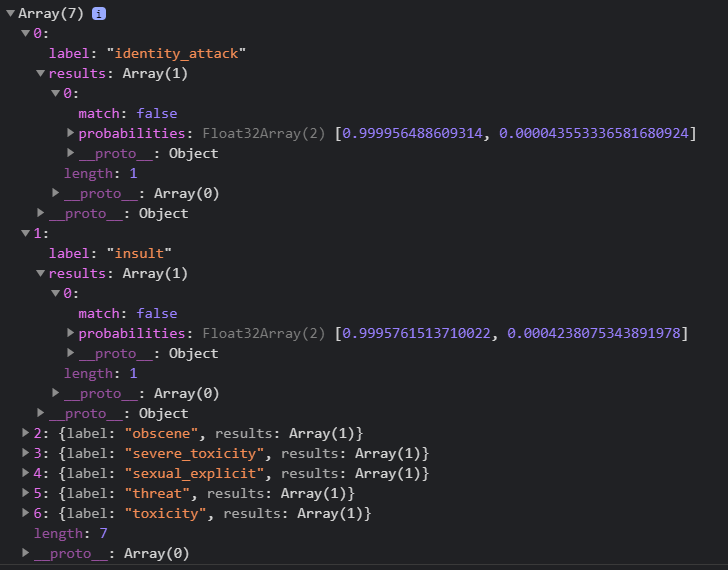Collapse results array under insult
The width and height of the screenshot is (728, 570).
pos(40,273)
